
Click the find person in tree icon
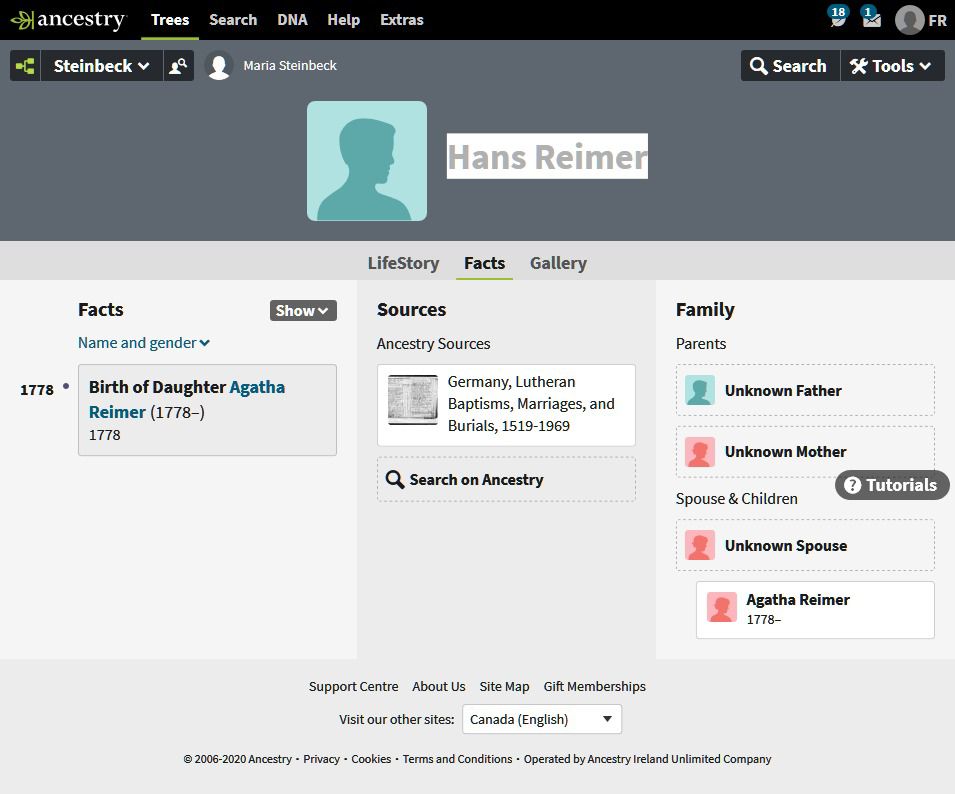(x=178, y=66)
